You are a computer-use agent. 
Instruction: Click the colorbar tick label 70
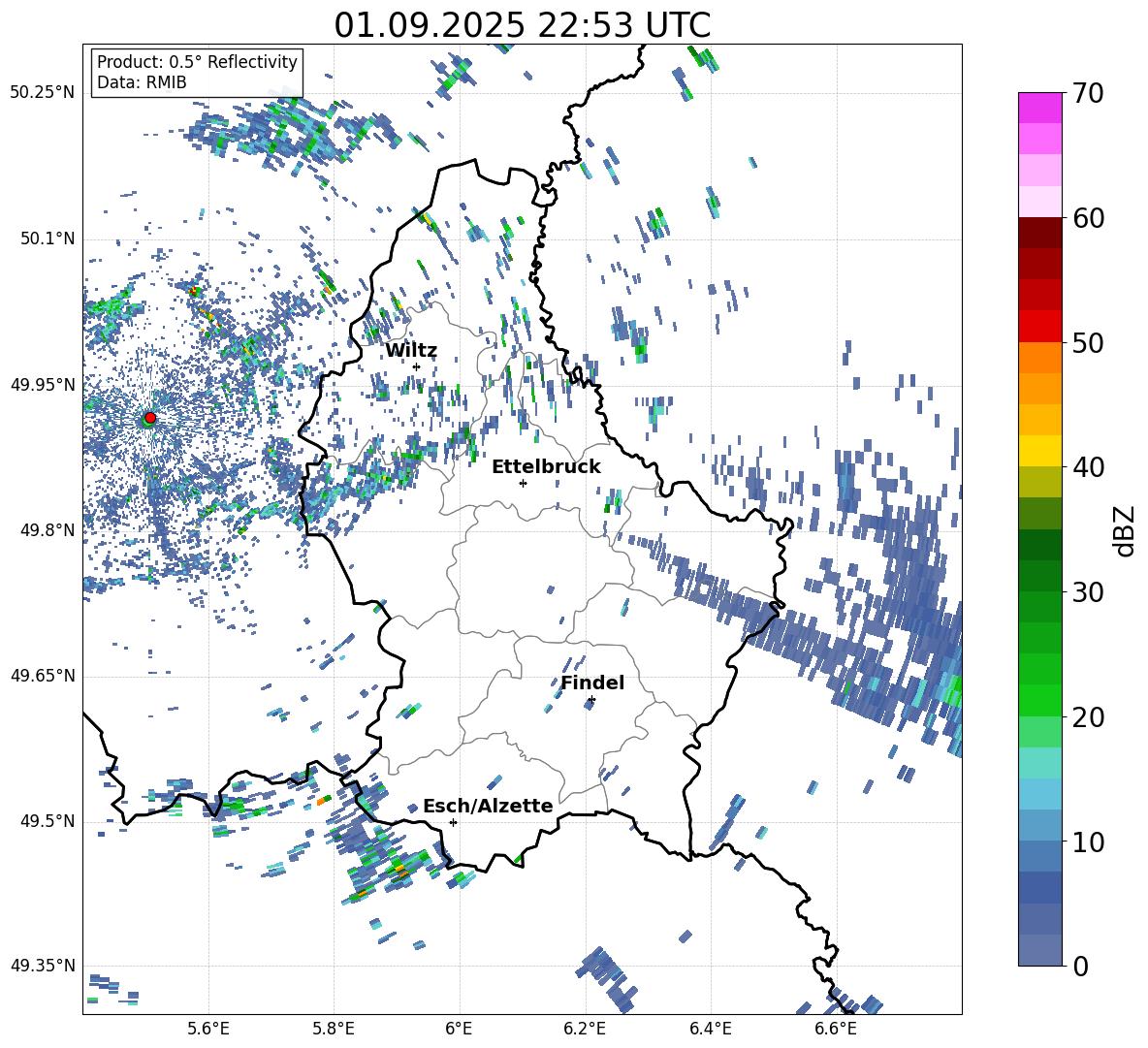[1087, 93]
